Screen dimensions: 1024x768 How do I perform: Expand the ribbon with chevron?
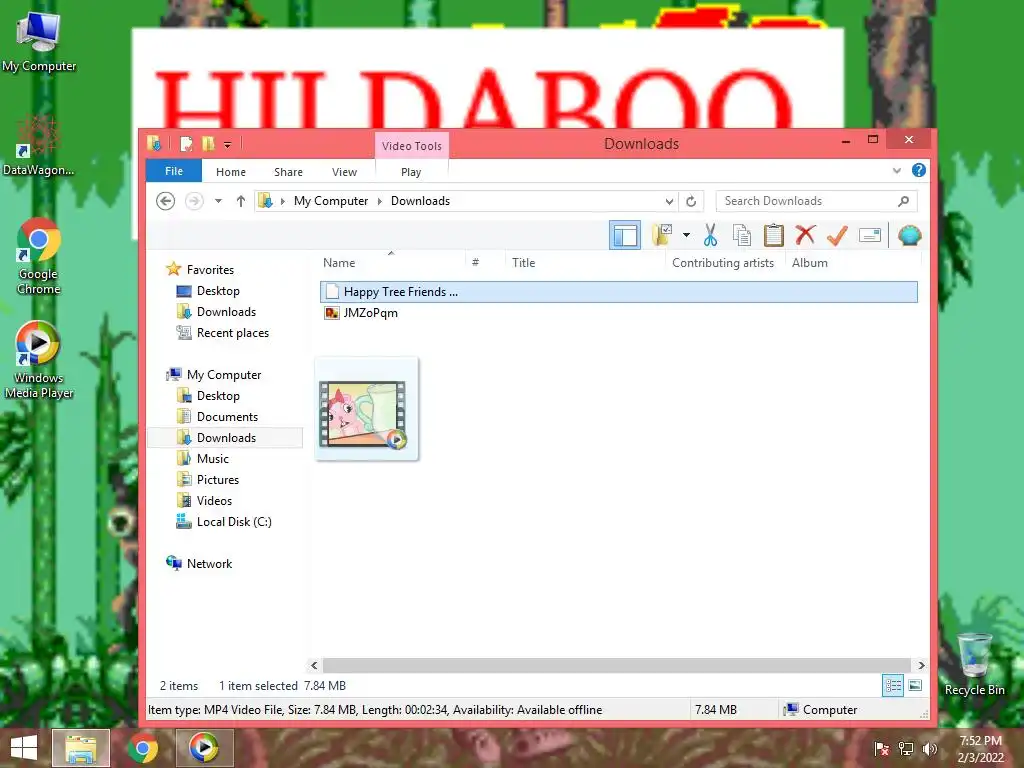coord(897,170)
